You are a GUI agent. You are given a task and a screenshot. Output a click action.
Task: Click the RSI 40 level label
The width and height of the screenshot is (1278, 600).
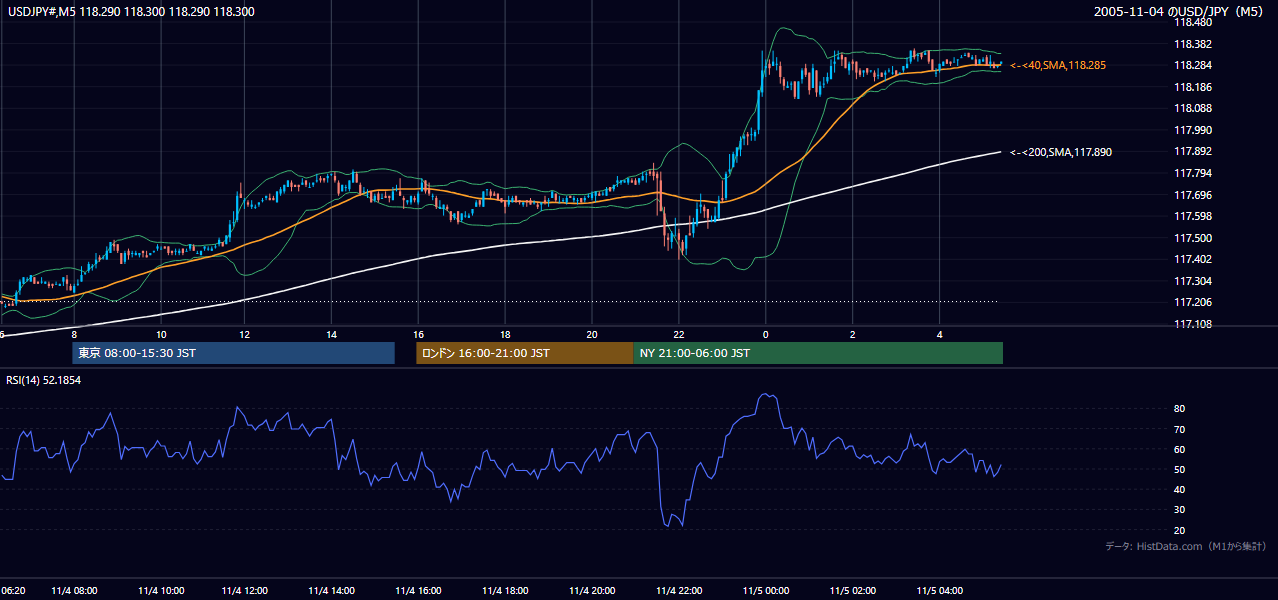pyautogui.click(x=1179, y=489)
